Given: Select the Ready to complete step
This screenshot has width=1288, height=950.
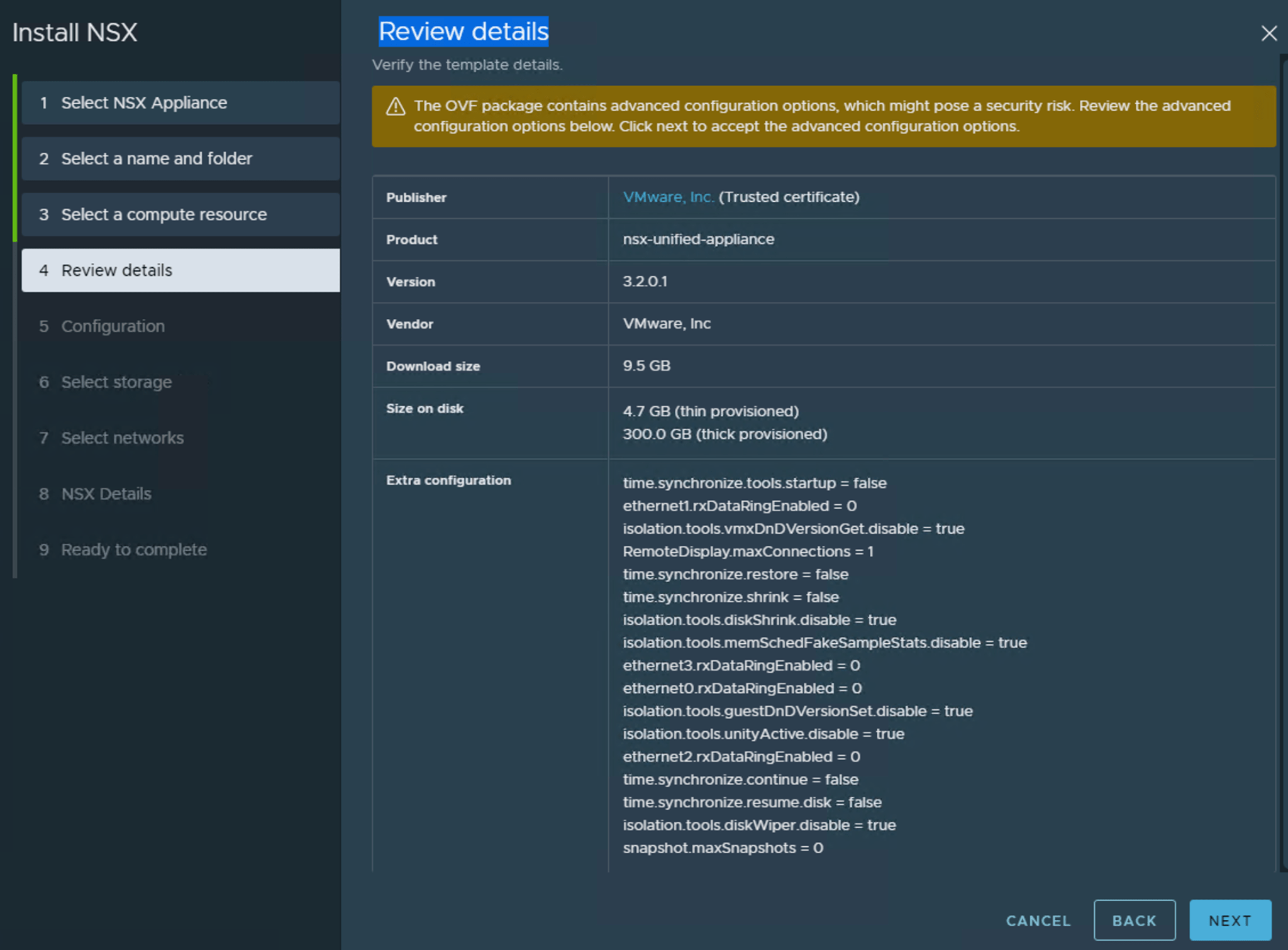Looking at the screenshot, I should click(133, 550).
